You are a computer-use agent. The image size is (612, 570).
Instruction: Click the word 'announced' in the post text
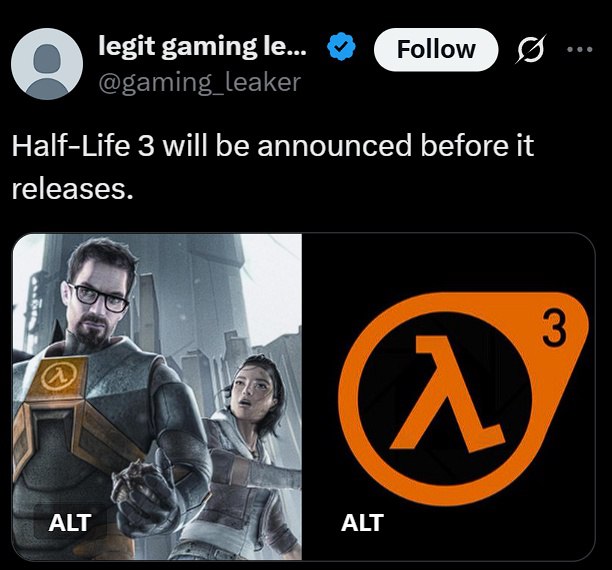334,145
